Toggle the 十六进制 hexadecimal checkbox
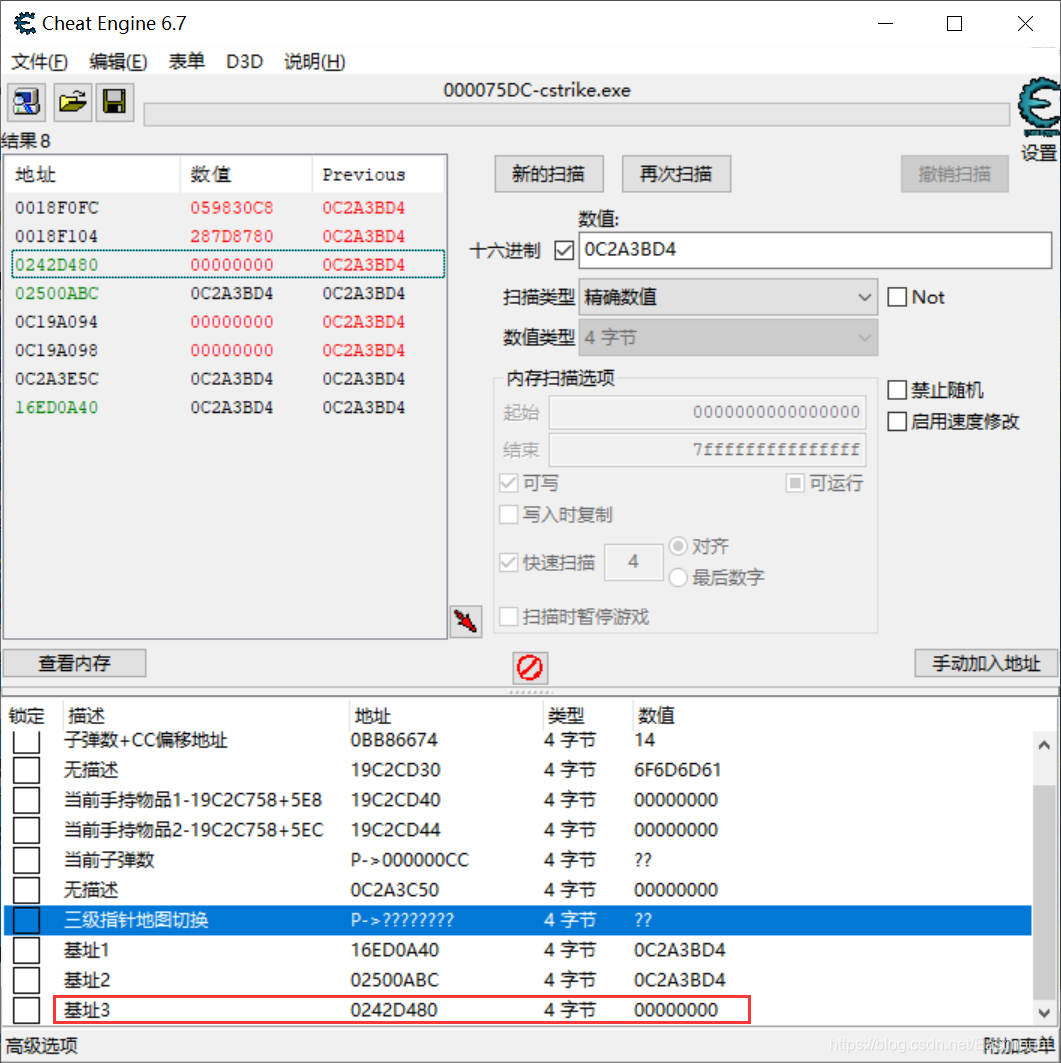This screenshot has width=1061, height=1063. tap(564, 250)
